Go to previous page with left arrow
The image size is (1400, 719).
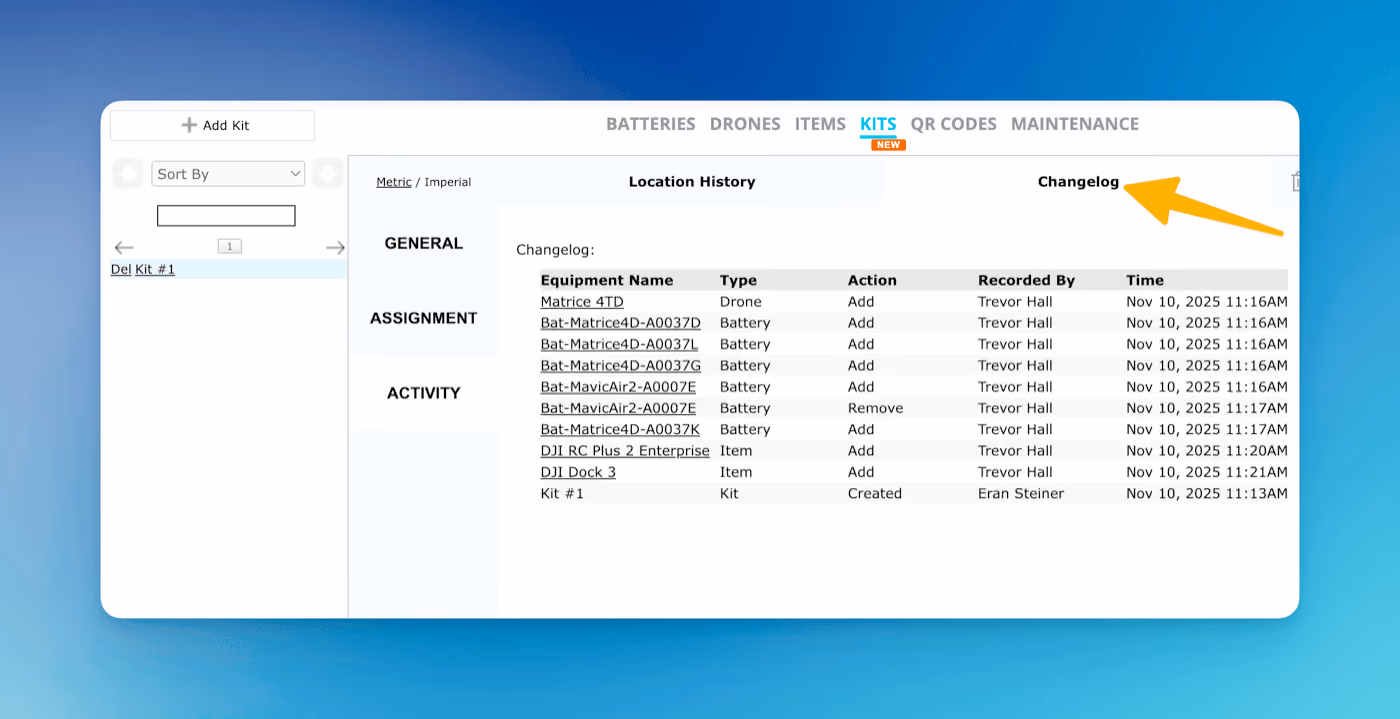(x=124, y=248)
